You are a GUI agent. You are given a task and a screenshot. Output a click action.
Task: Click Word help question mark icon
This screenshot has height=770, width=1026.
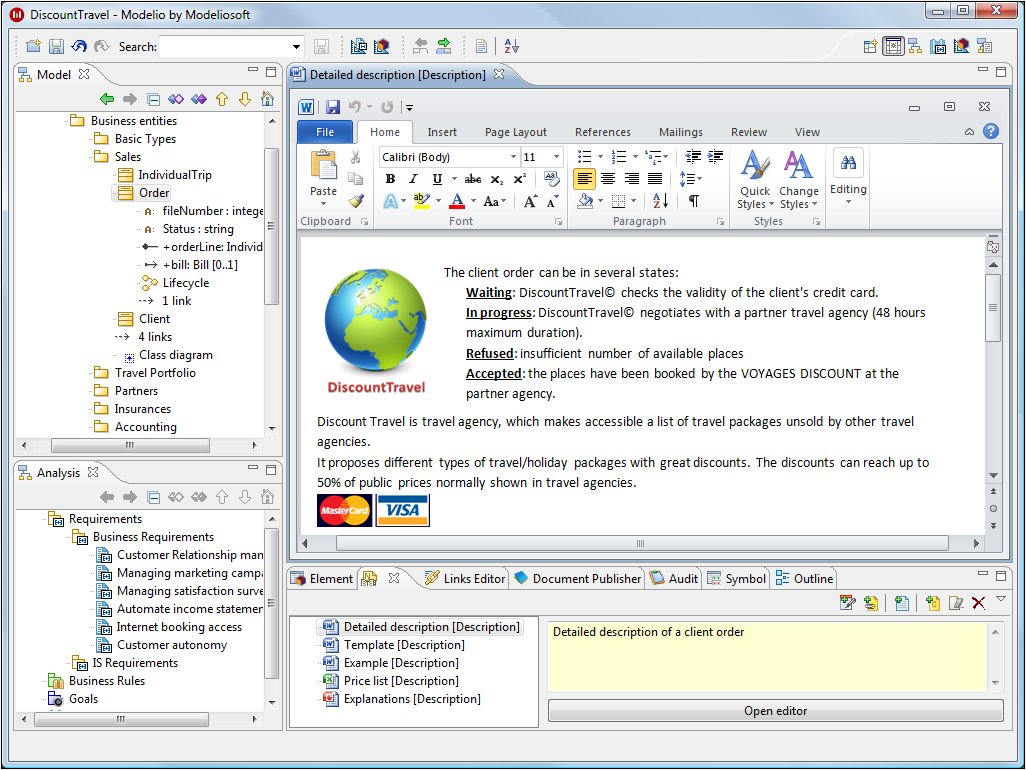coord(991,131)
